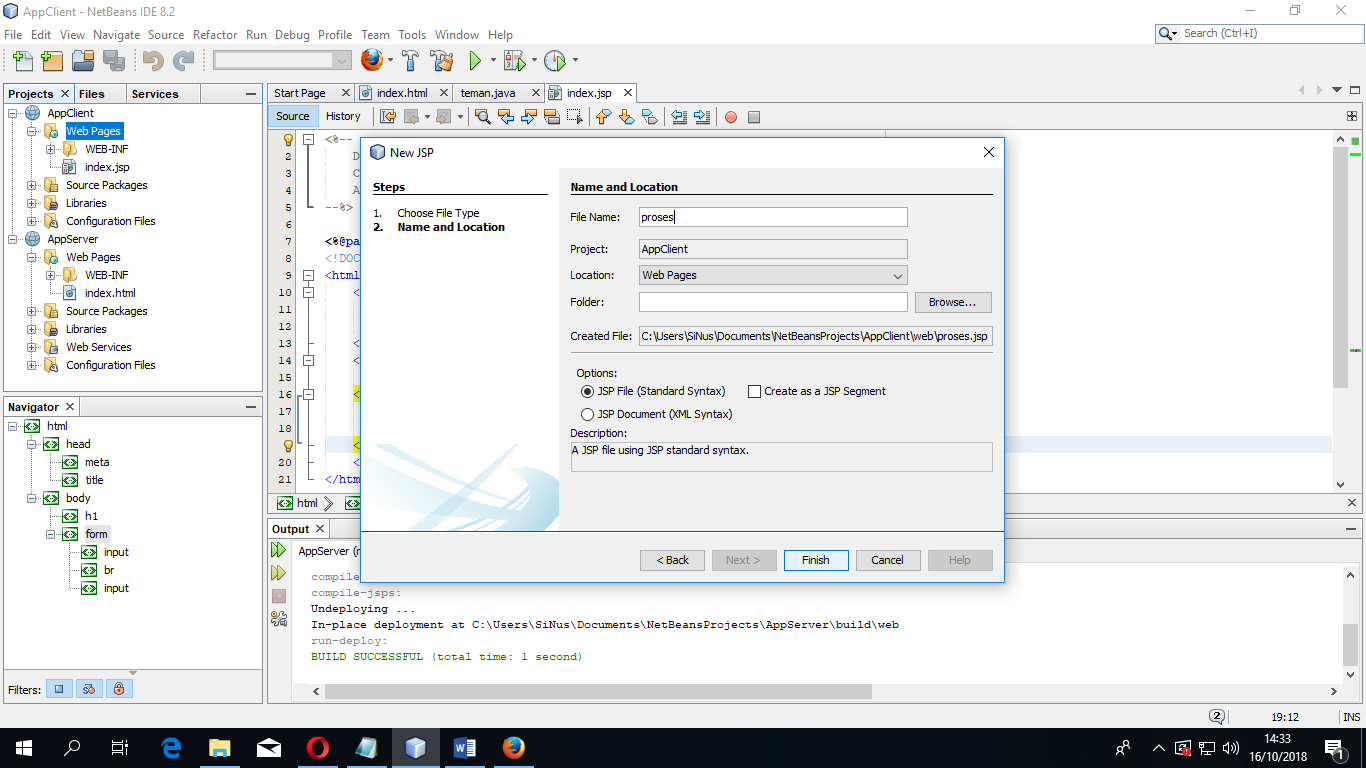Viewport: 1366px width, 768px height.
Task: Click the File Name input field
Action: (x=773, y=217)
